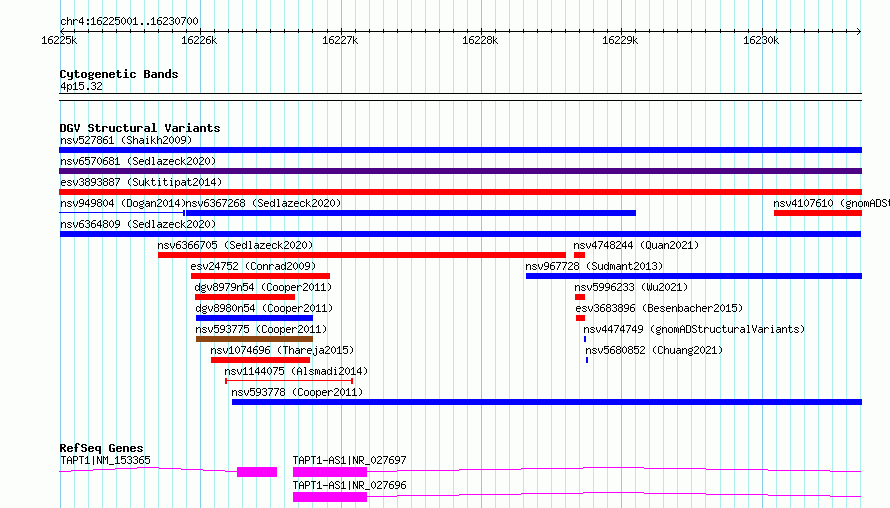Click esv24752 (Conrad2009) variant label

pos(253,266)
